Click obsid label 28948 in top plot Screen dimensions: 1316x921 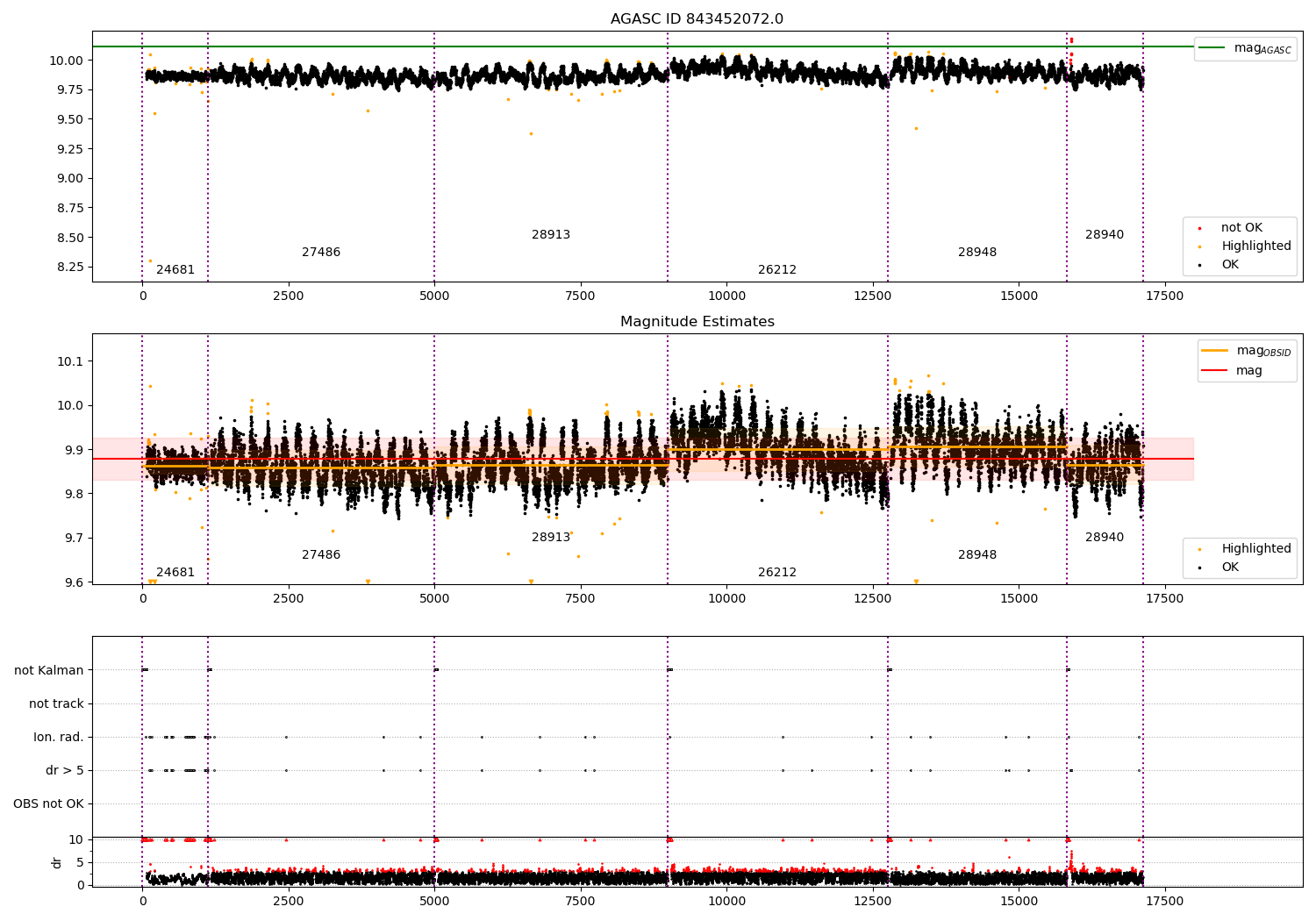tap(977, 253)
